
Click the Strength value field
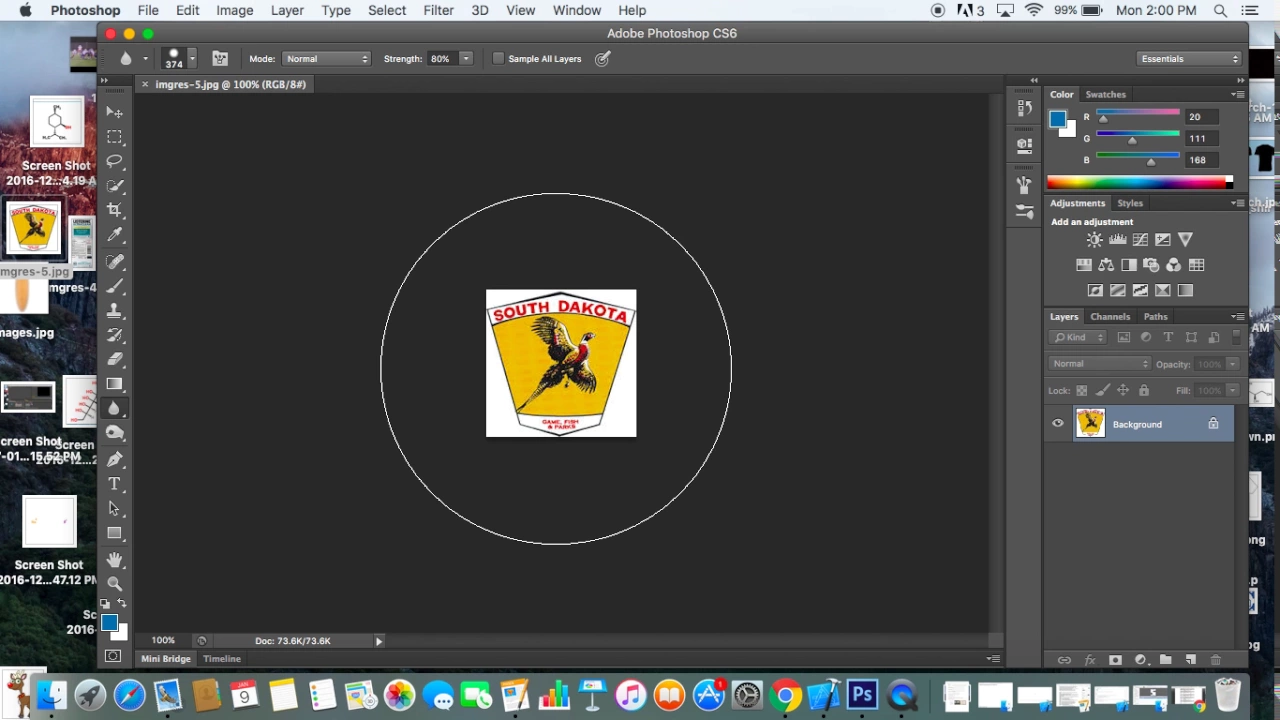tap(441, 59)
